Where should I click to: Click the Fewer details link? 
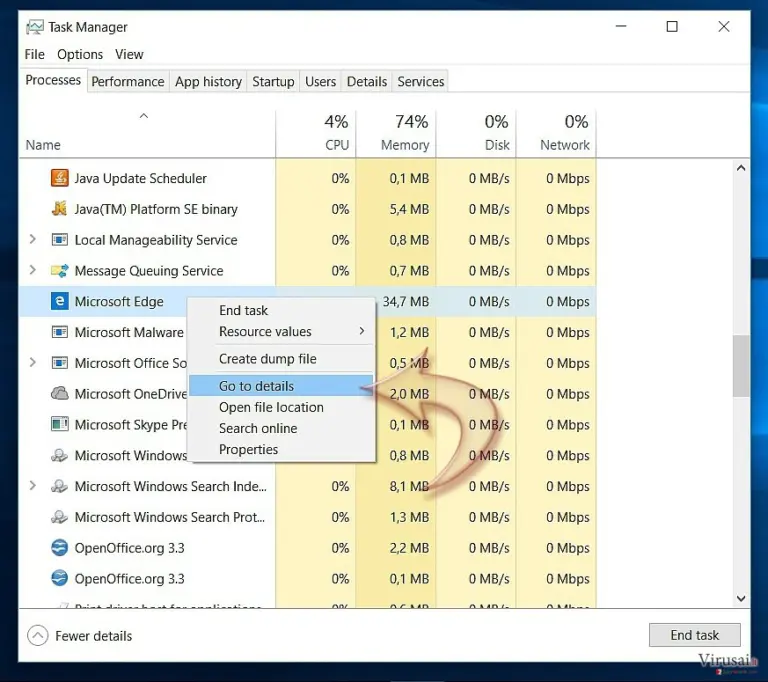point(94,636)
